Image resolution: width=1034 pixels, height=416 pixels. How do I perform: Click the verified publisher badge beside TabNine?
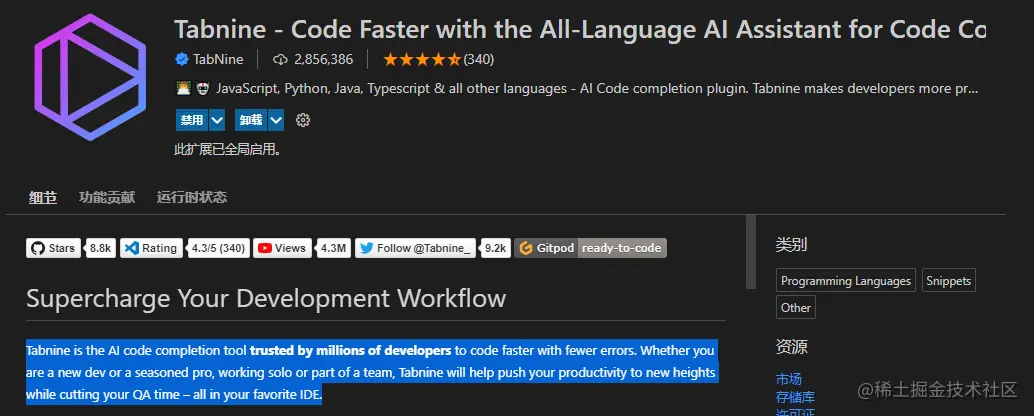182,60
